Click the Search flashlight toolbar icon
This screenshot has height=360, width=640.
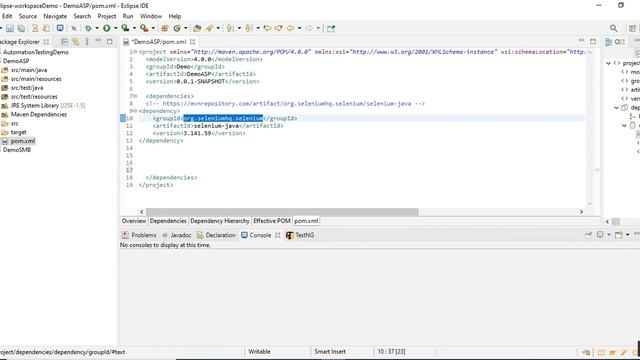tap(209, 28)
